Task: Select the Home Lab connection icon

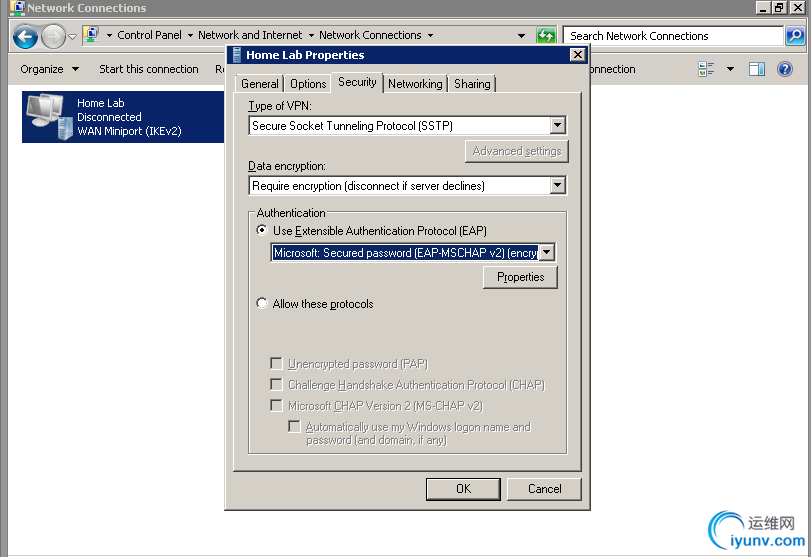Action: (50, 117)
